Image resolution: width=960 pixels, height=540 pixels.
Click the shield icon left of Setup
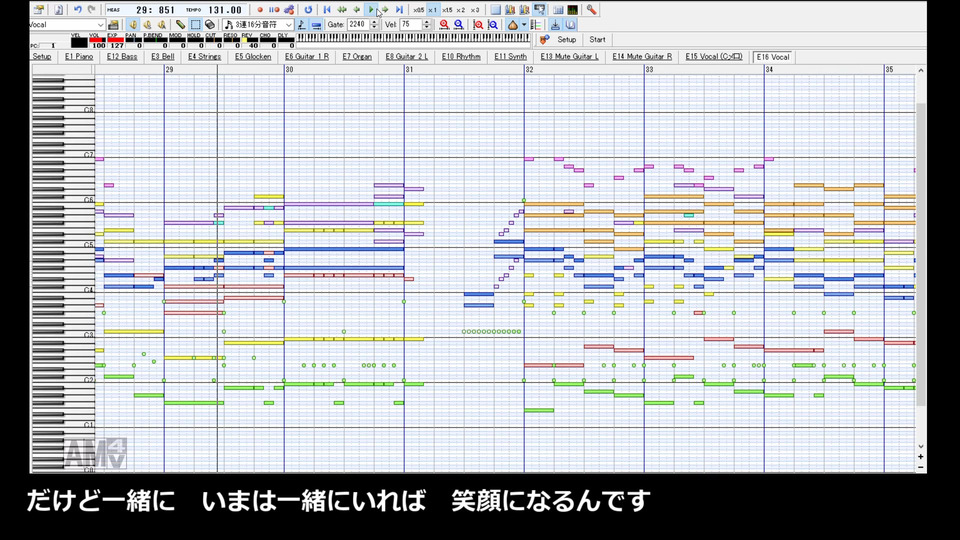pyautogui.click(x=544, y=39)
